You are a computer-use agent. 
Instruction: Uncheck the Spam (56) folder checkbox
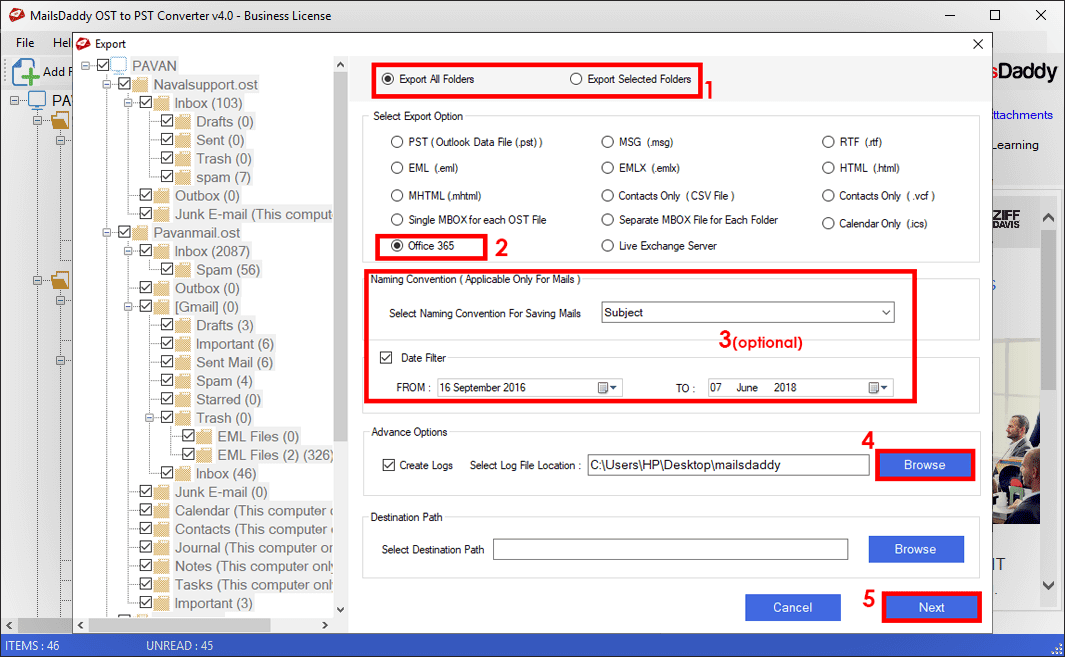point(167,269)
